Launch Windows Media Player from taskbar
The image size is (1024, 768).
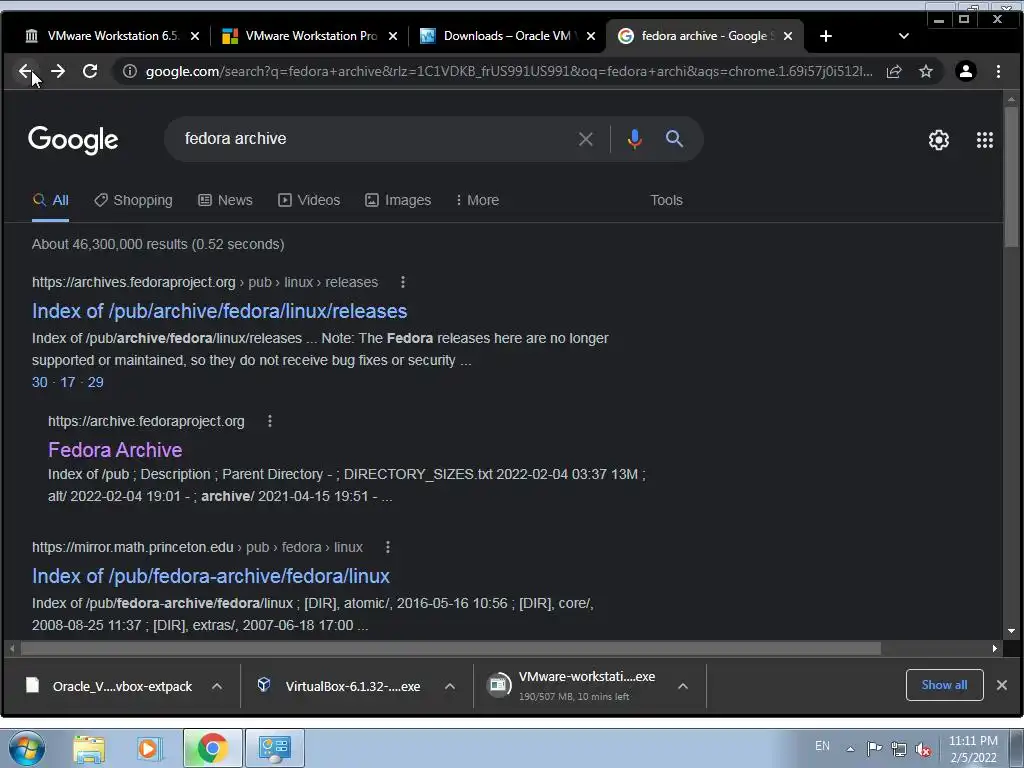(148, 748)
